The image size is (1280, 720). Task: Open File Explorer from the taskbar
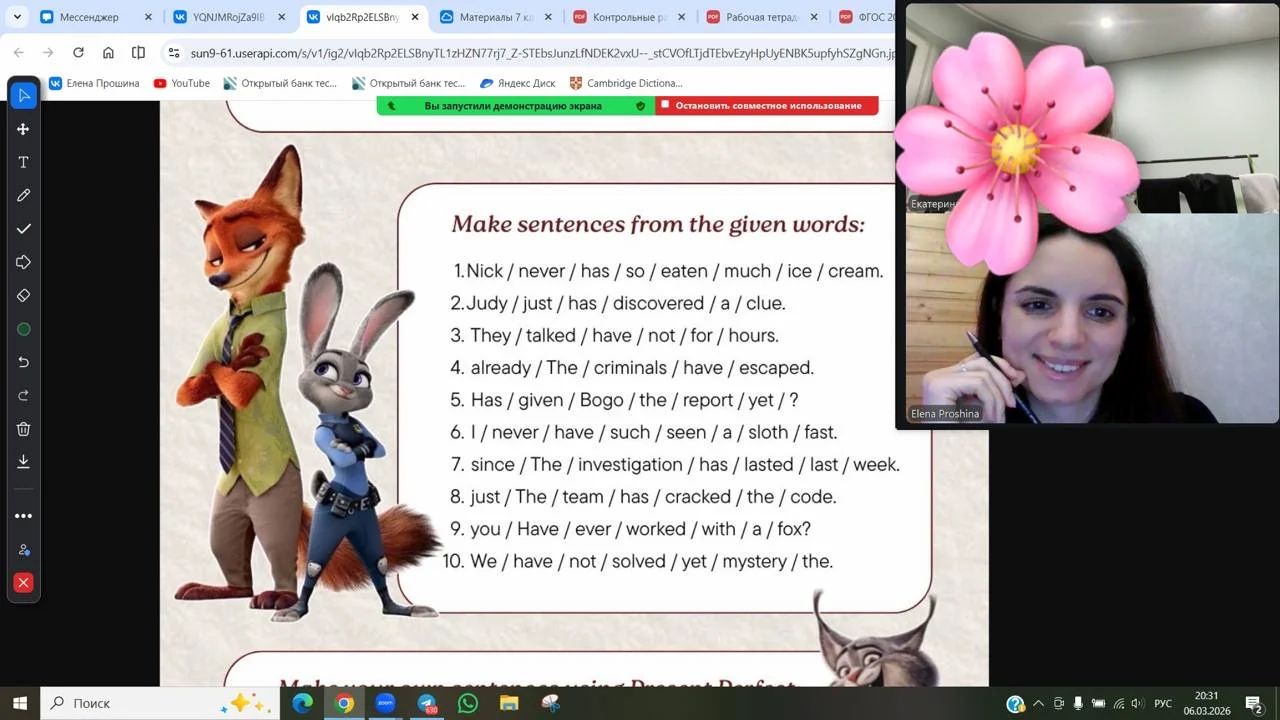point(509,703)
